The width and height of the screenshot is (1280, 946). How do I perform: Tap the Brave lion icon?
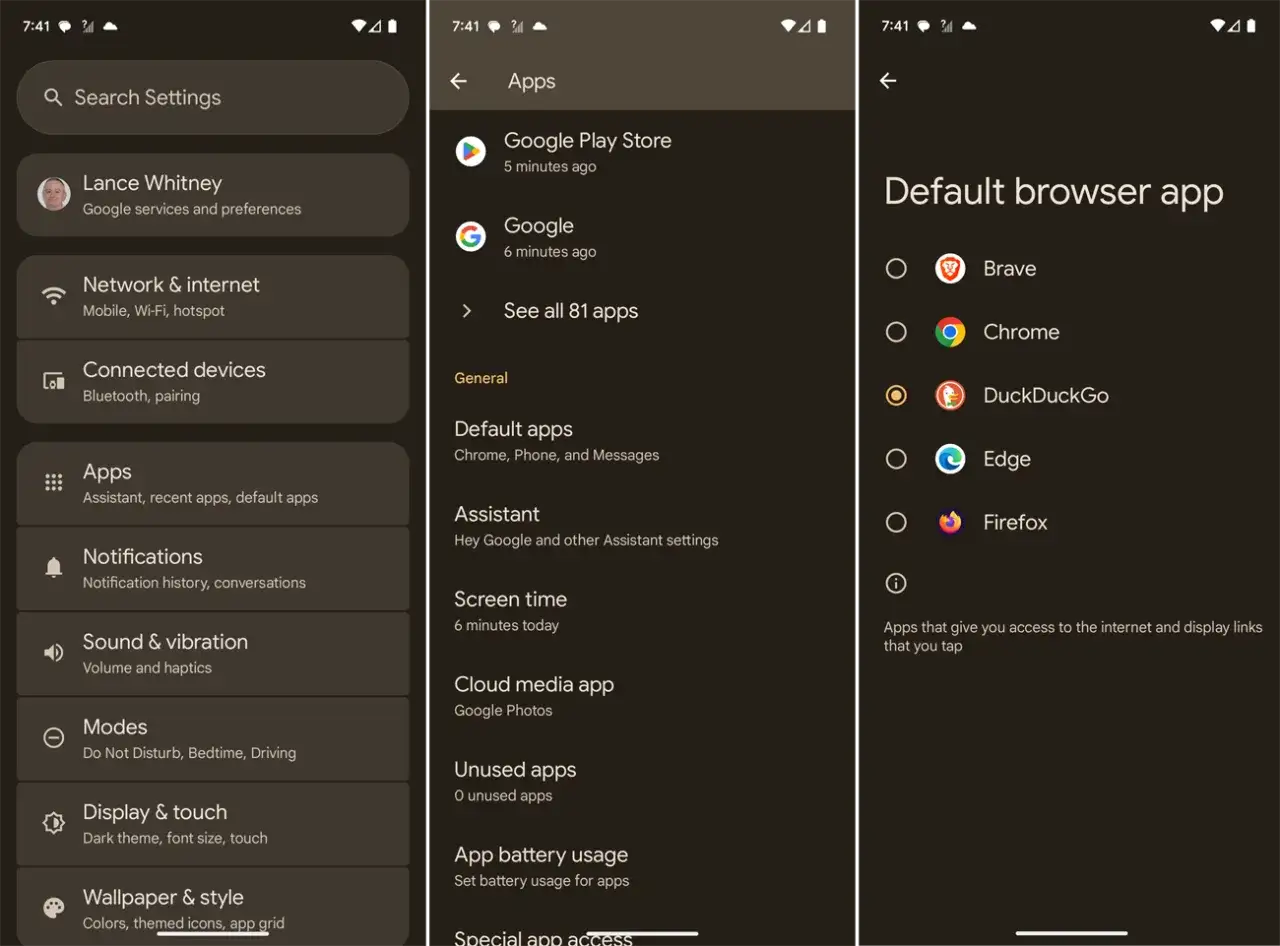pos(950,269)
